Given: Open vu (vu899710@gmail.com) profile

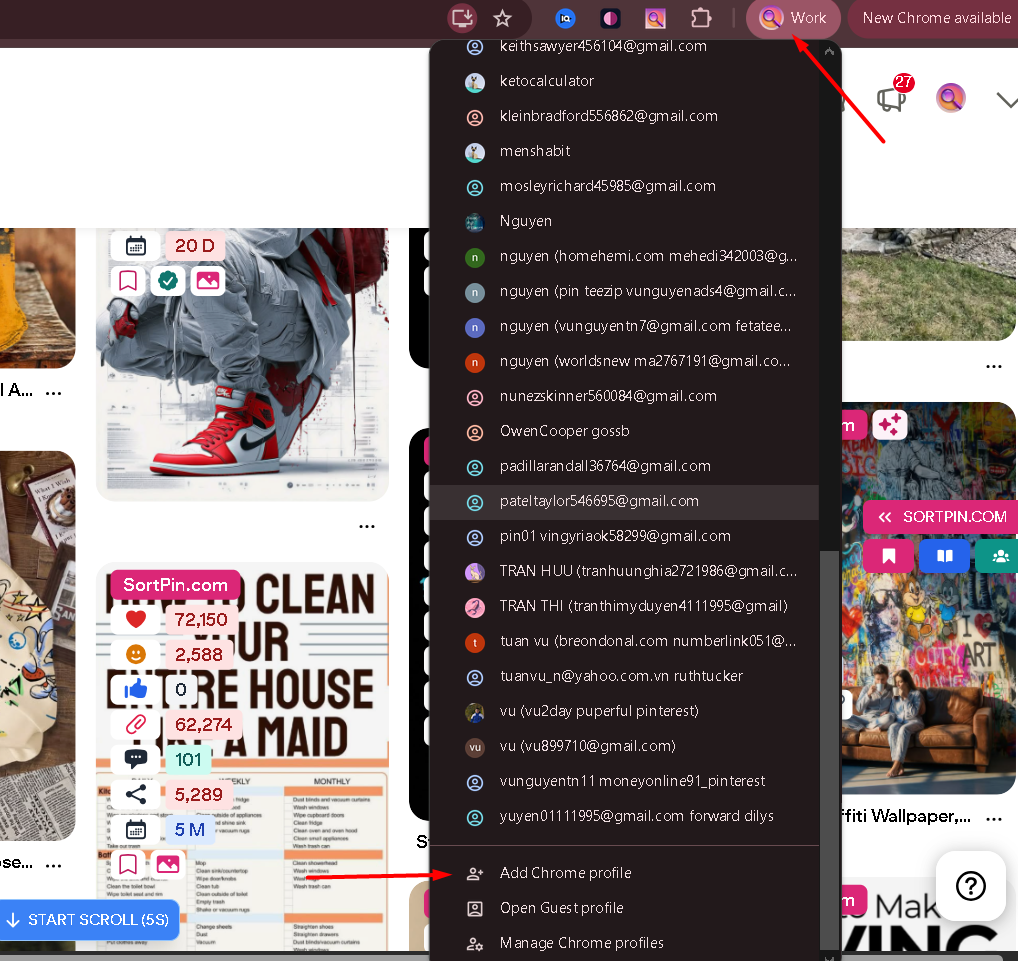Looking at the screenshot, I should (x=624, y=747).
